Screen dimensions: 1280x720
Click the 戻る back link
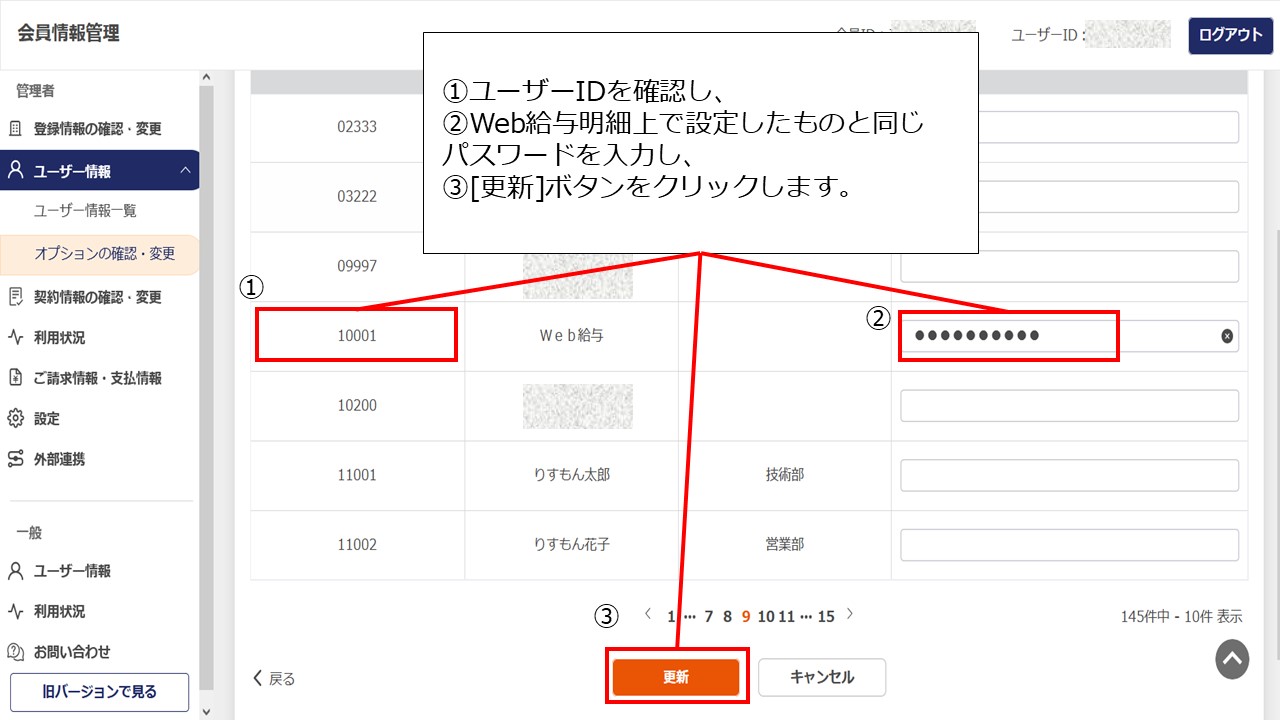274,679
